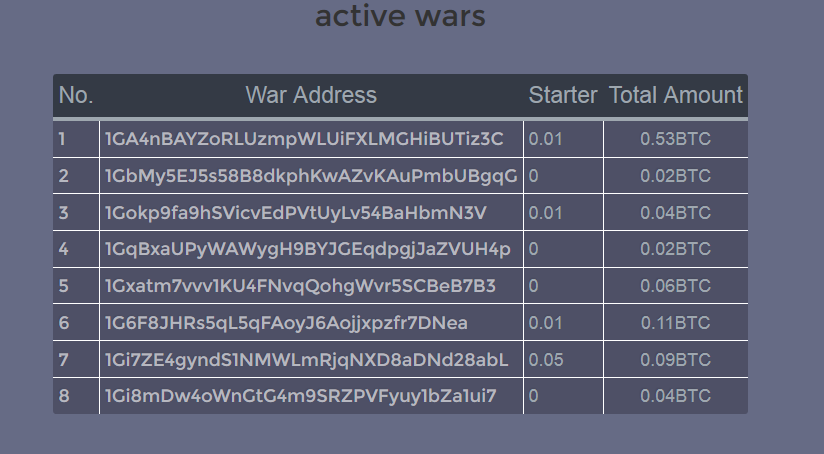Select war address starting with 1GA4nBAYZoRL
Image resolution: width=824 pixels, height=454 pixels.
click(x=304, y=139)
